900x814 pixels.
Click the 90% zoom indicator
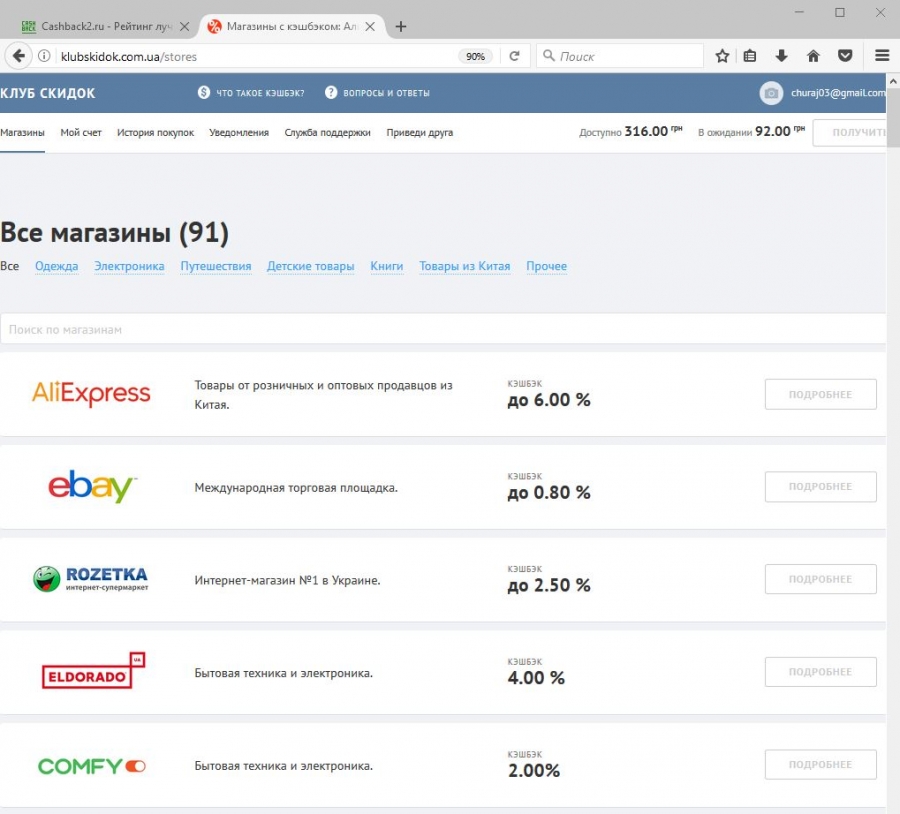475,56
